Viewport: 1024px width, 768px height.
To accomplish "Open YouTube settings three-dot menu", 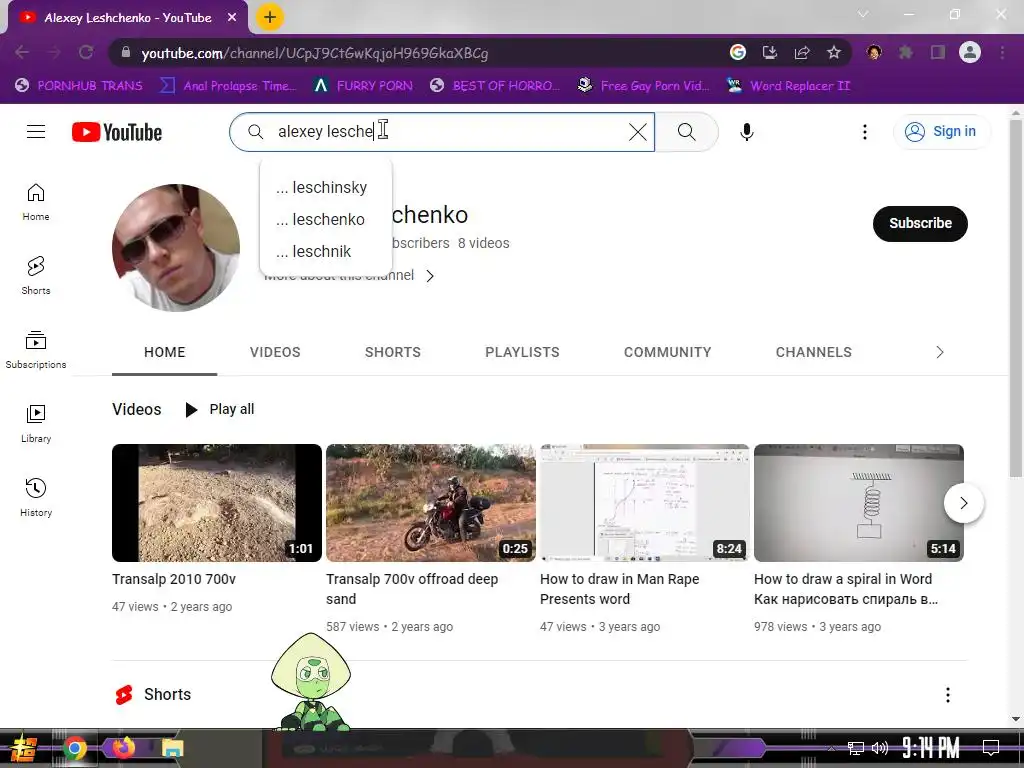I will pos(865,132).
